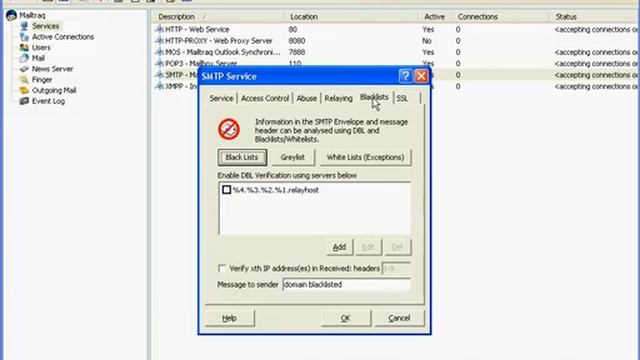Image resolution: width=640 pixels, height=360 pixels.
Task: Toggle Verify xth IP address(es) checkbox
Action: point(222,269)
